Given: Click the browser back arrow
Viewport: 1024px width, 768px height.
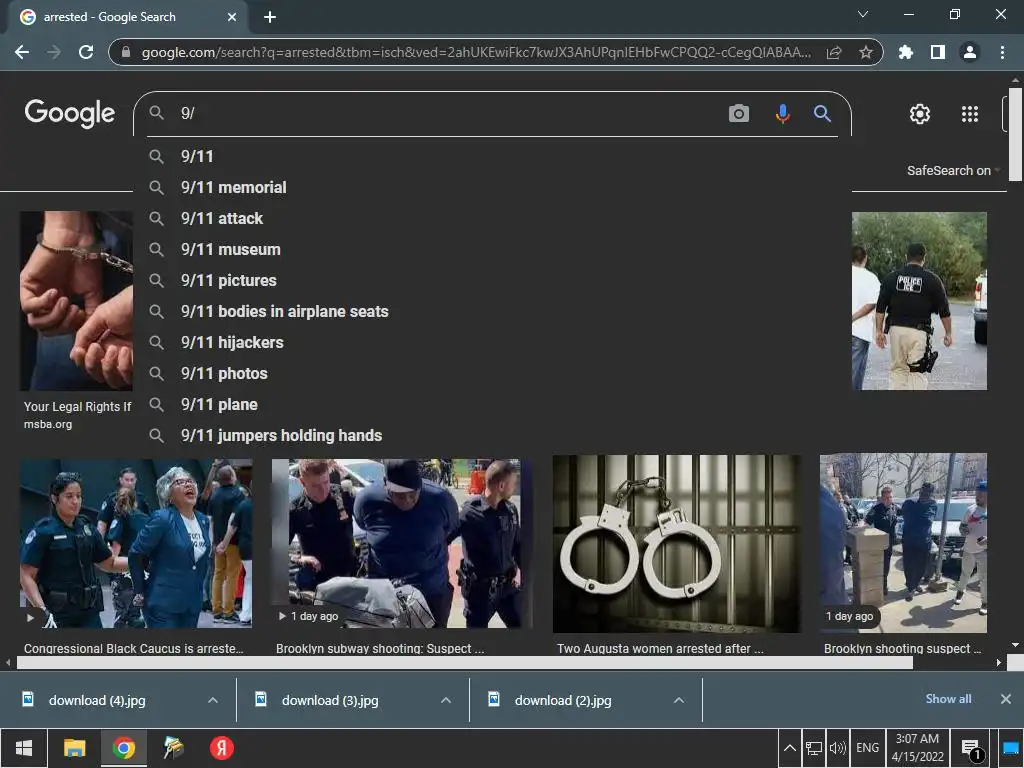Looking at the screenshot, I should [22, 52].
